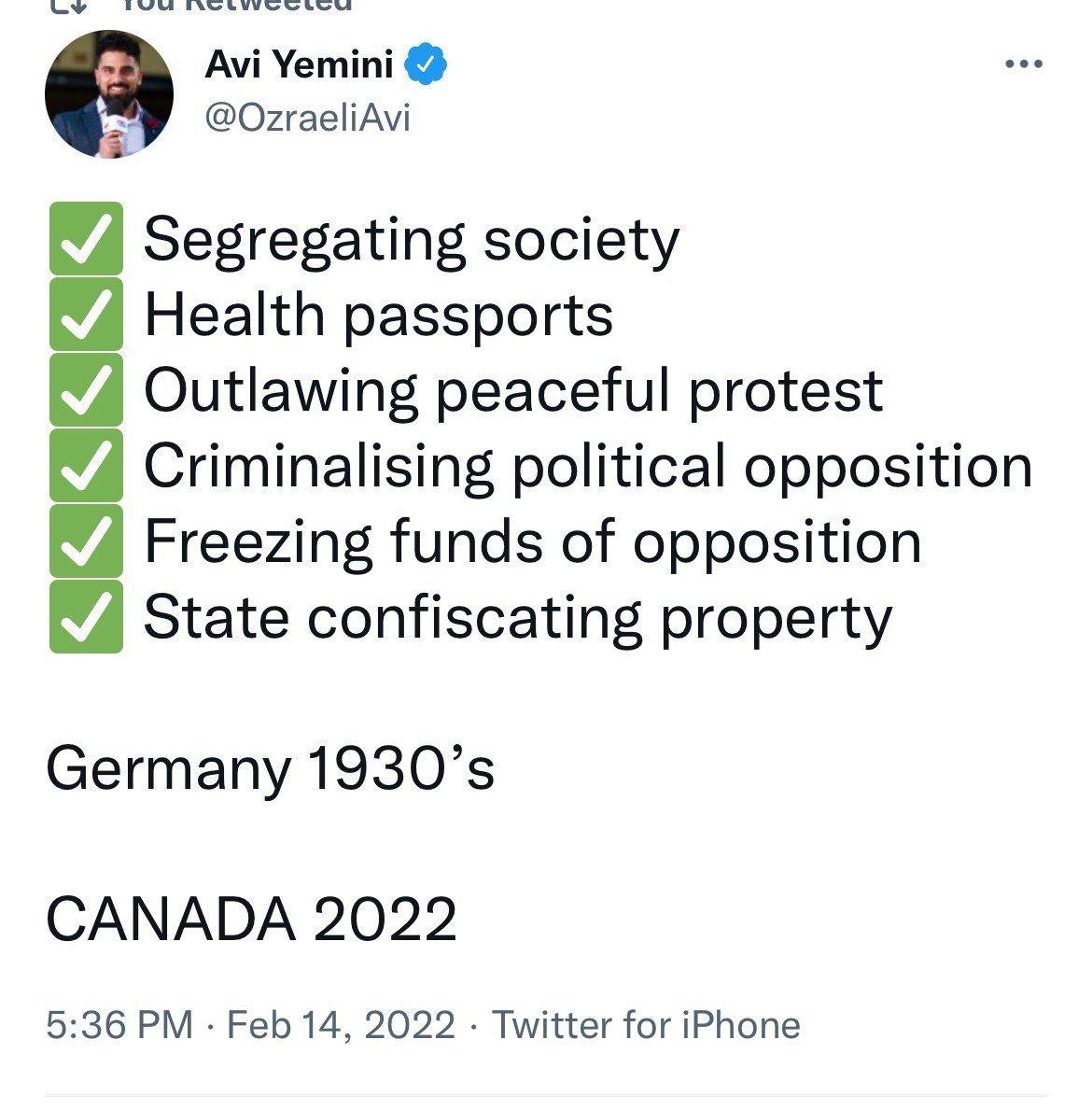
Task: Click the You Retweeted label
Action: pos(235,5)
